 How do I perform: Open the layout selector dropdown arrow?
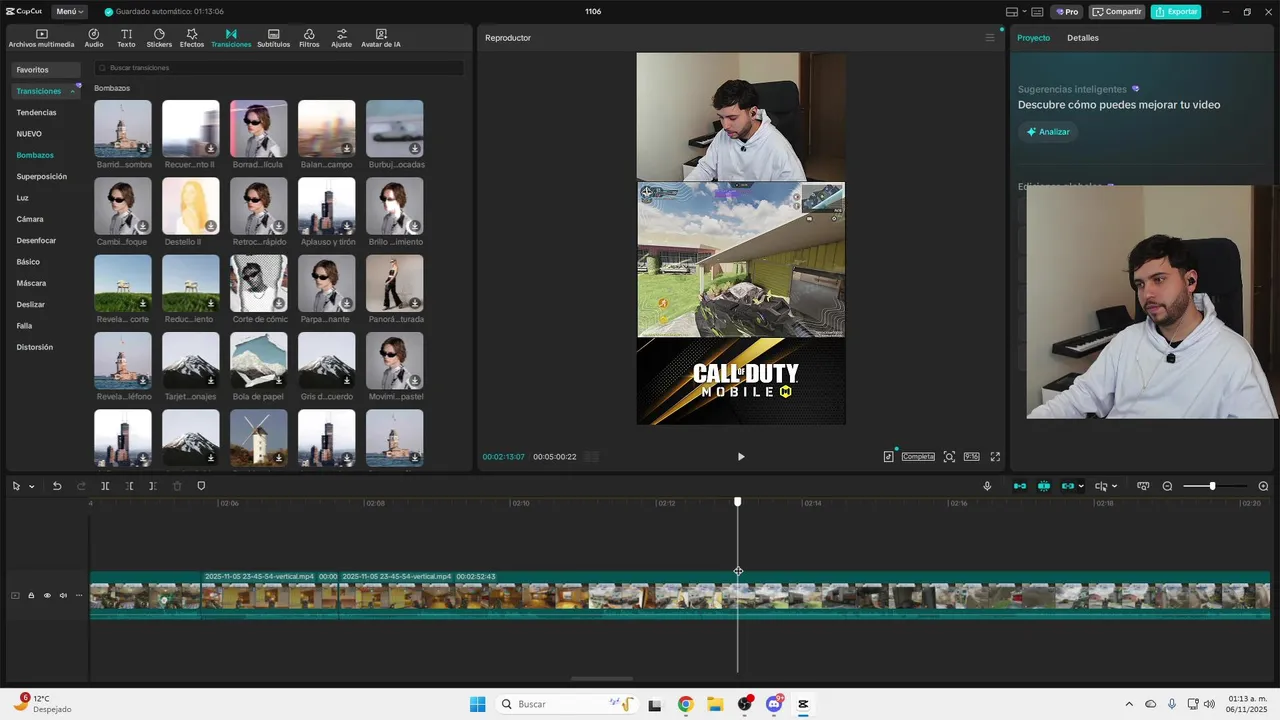(x=1023, y=12)
